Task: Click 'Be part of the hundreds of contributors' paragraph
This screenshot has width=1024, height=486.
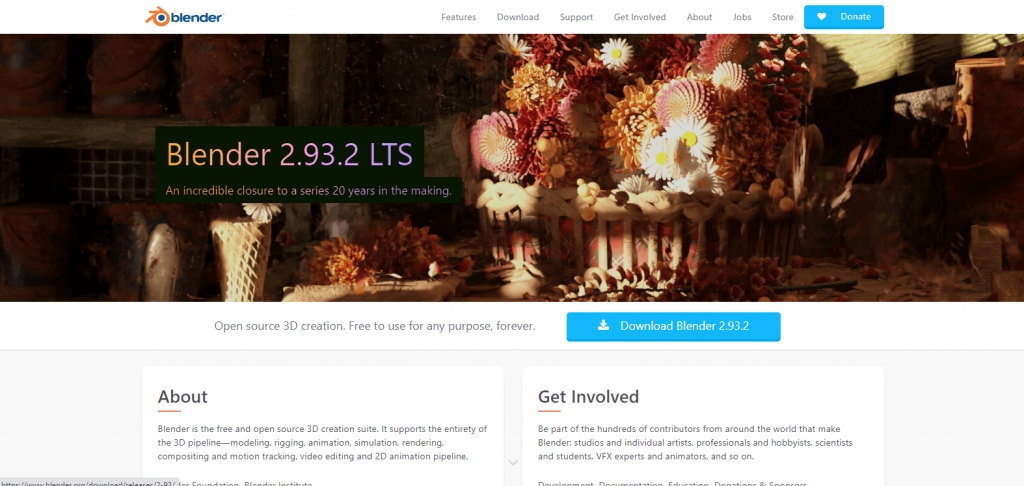Action: pos(696,443)
